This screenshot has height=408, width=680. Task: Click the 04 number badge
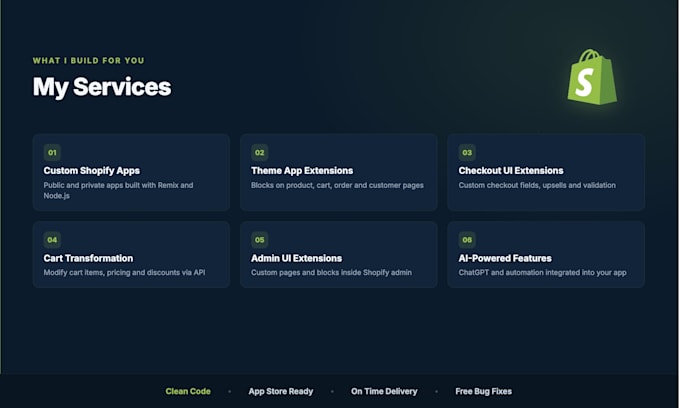pos(52,240)
